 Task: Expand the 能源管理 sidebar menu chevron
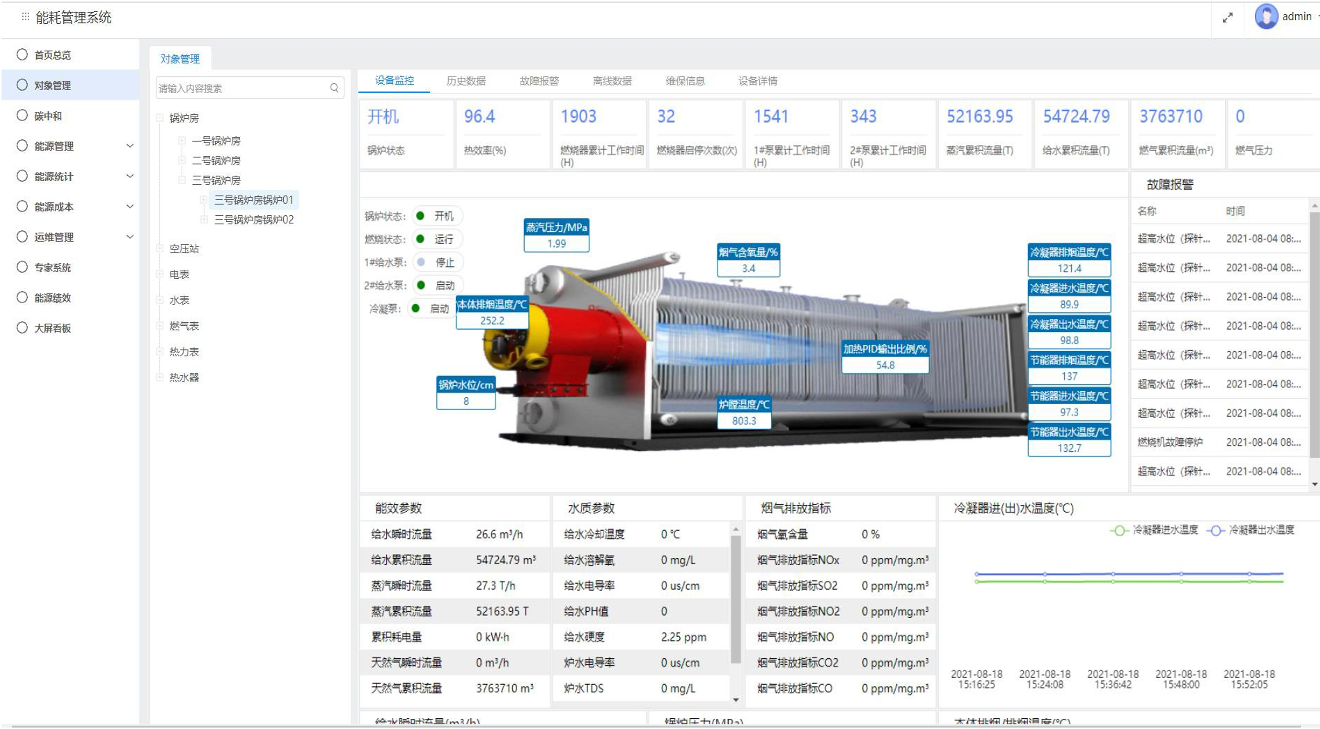pos(129,146)
